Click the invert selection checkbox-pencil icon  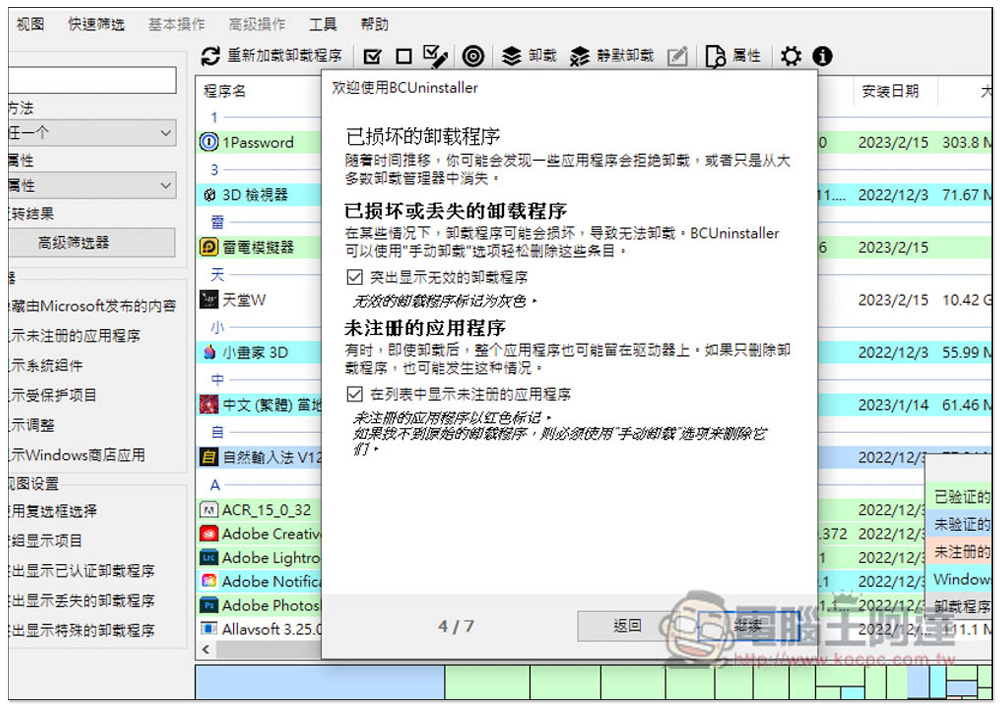click(436, 56)
